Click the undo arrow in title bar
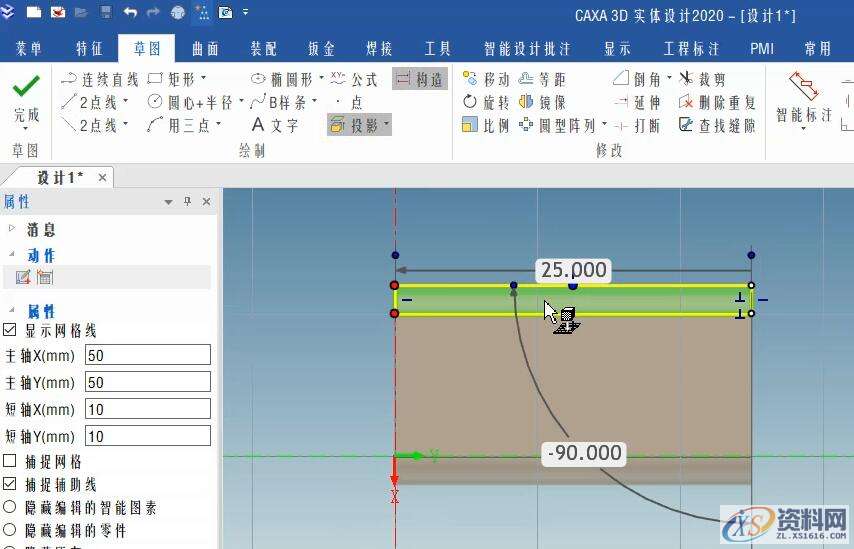 [x=130, y=12]
